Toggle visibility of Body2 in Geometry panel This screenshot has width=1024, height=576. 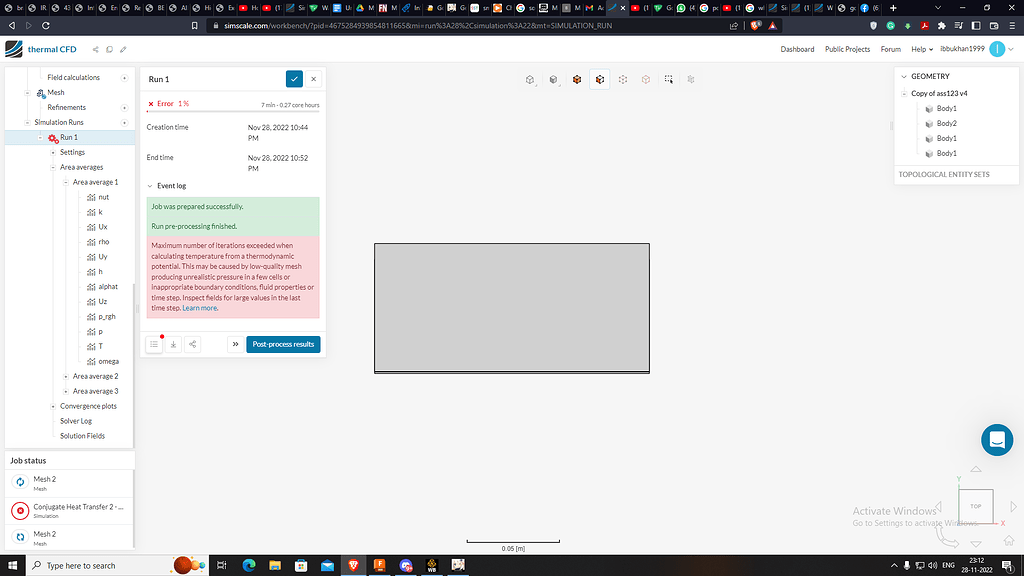click(x=930, y=123)
